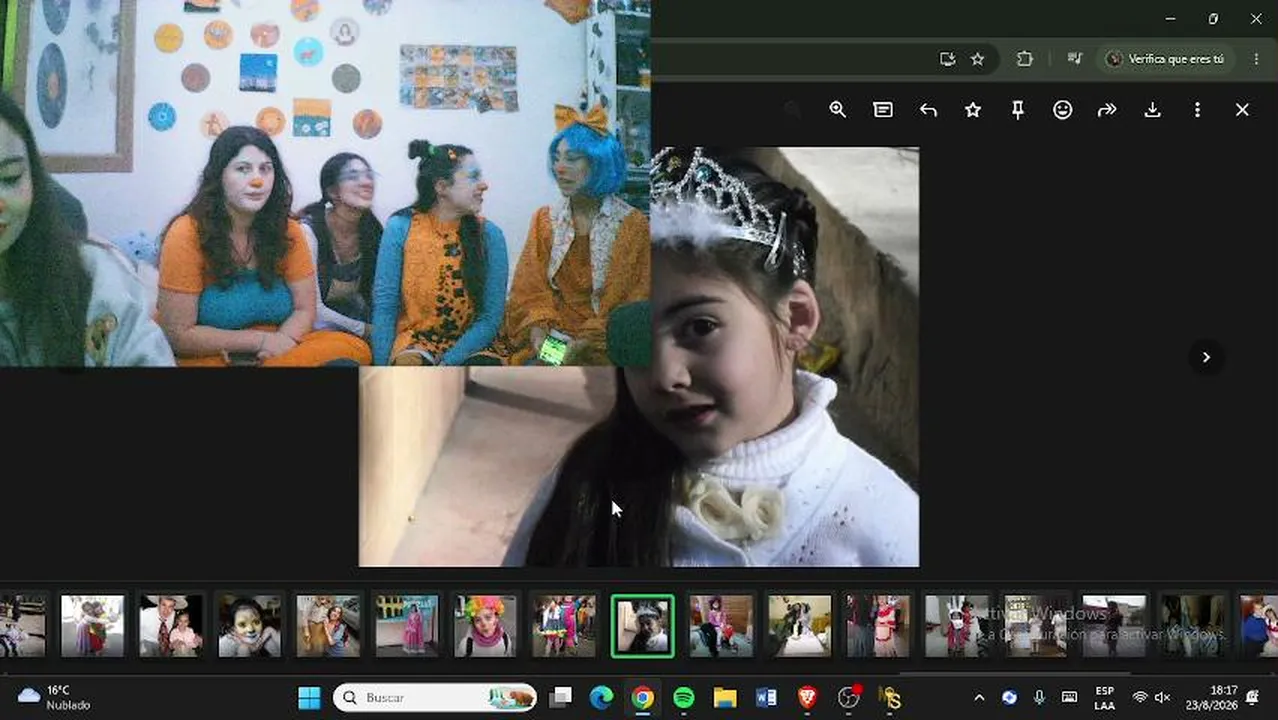The height and width of the screenshot is (720, 1278).
Task: Launch Brave browser from the taskbar
Action: 807,697
